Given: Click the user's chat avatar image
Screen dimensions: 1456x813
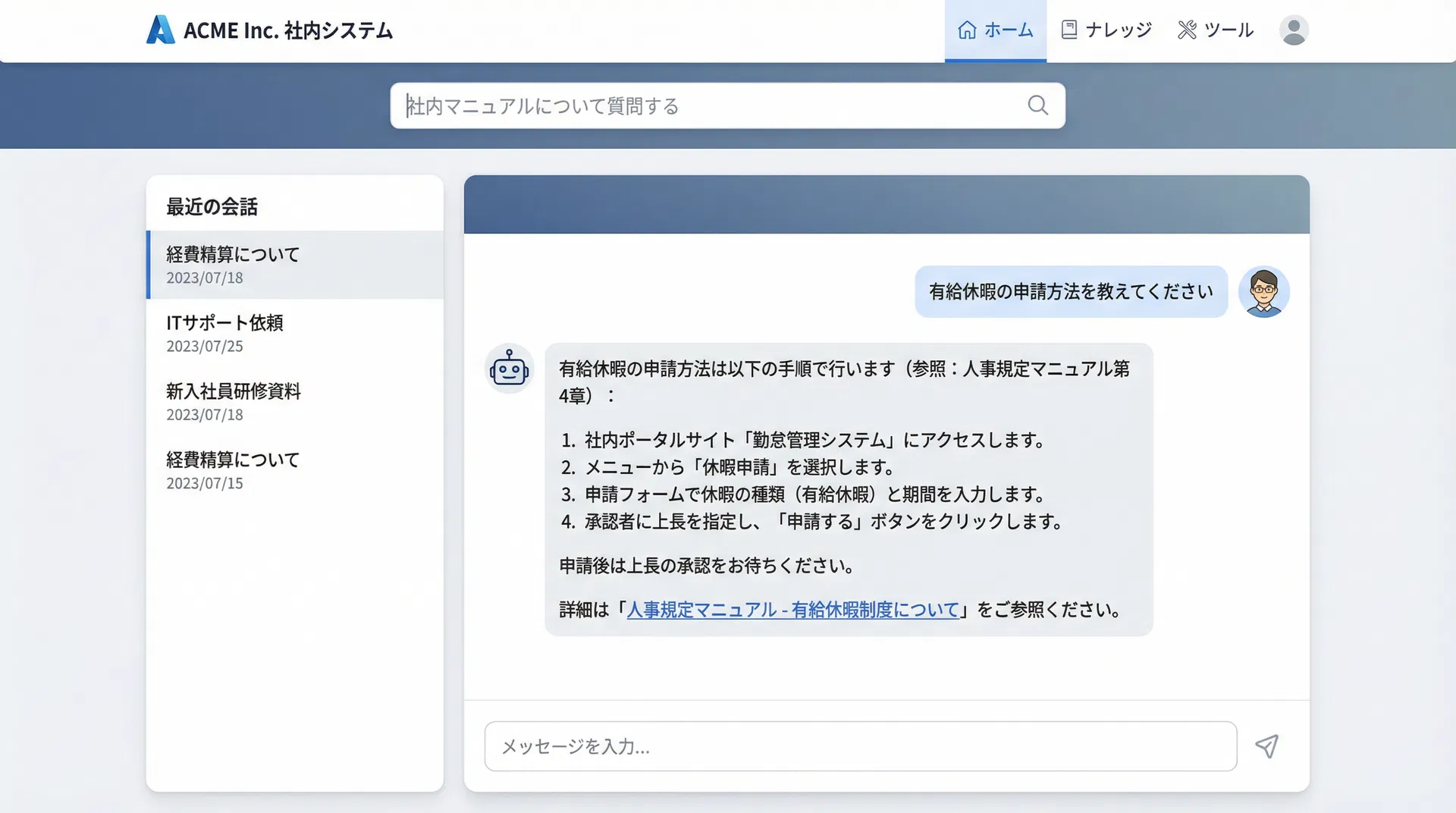Looking at the screenshot, I should pos(1263,291).
